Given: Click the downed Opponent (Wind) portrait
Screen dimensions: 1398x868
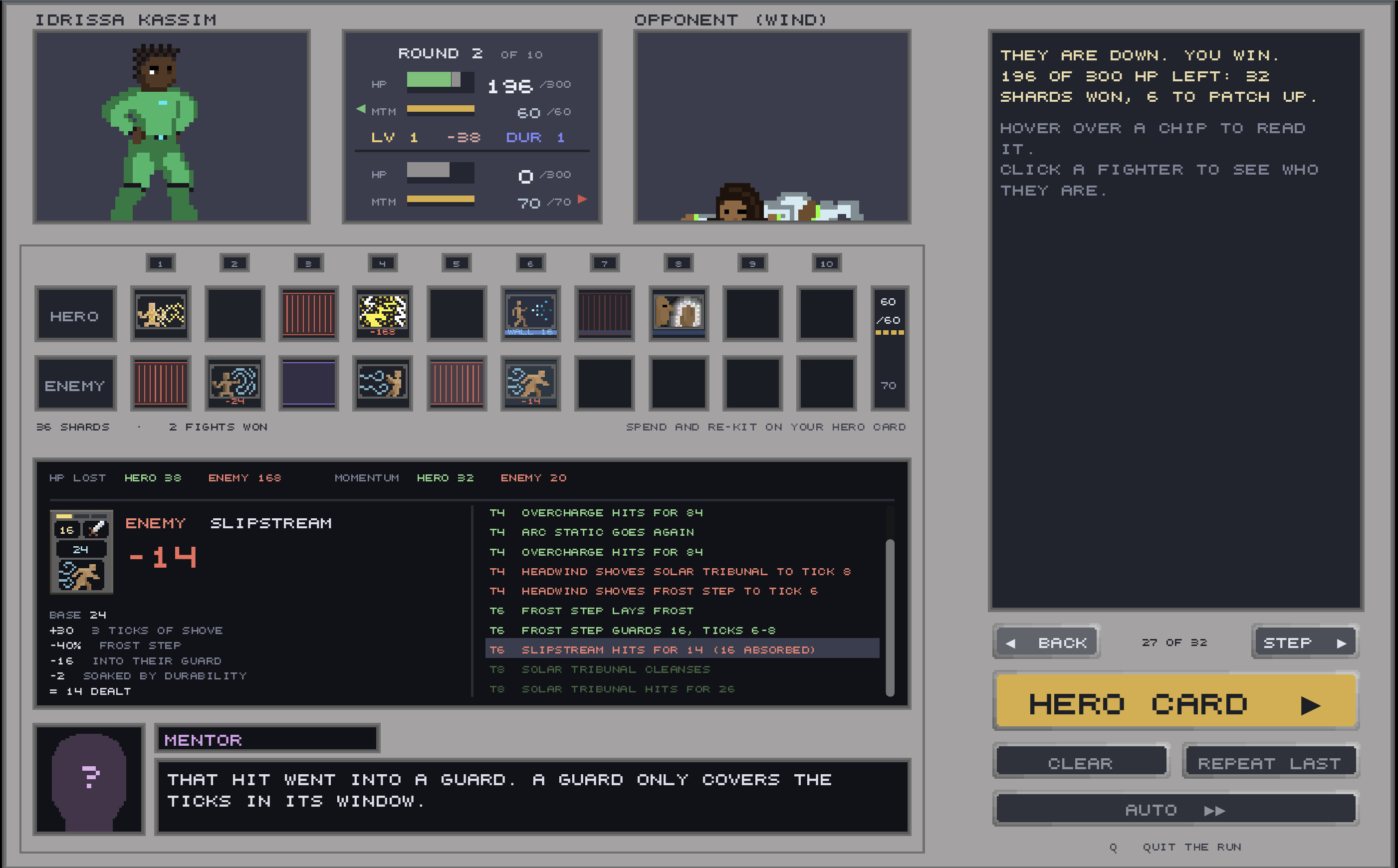Looking at the screenshot, I should 772,127.
